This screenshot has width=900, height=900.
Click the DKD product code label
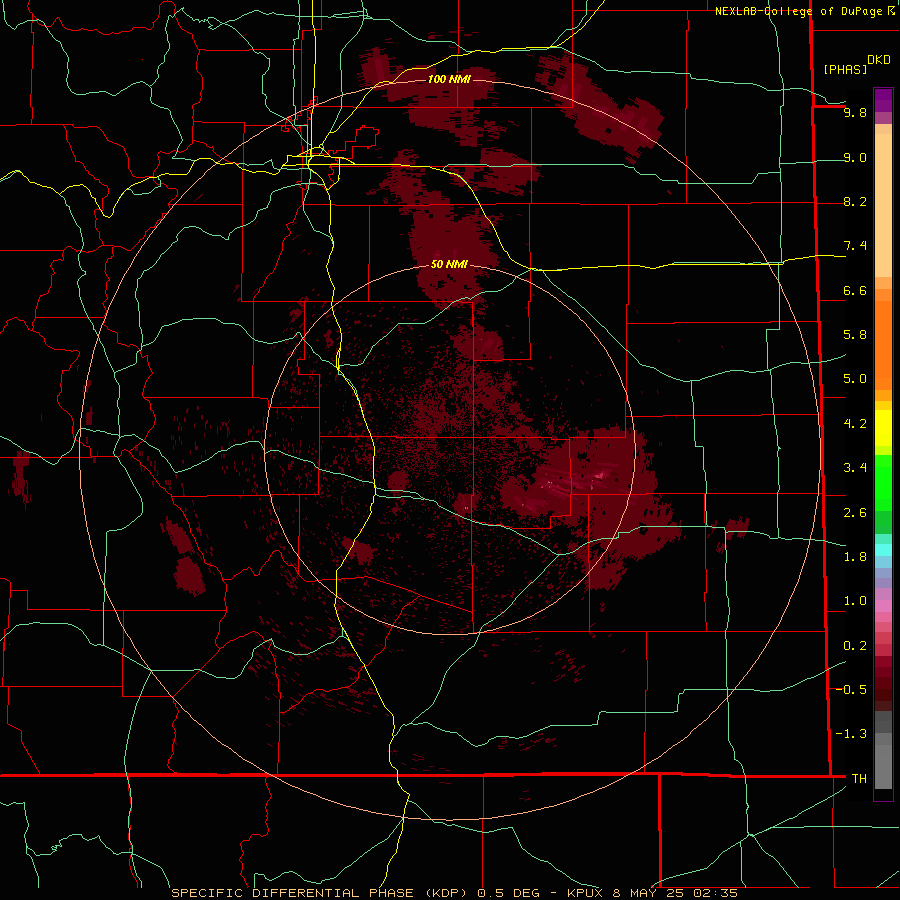pos(879,60)
